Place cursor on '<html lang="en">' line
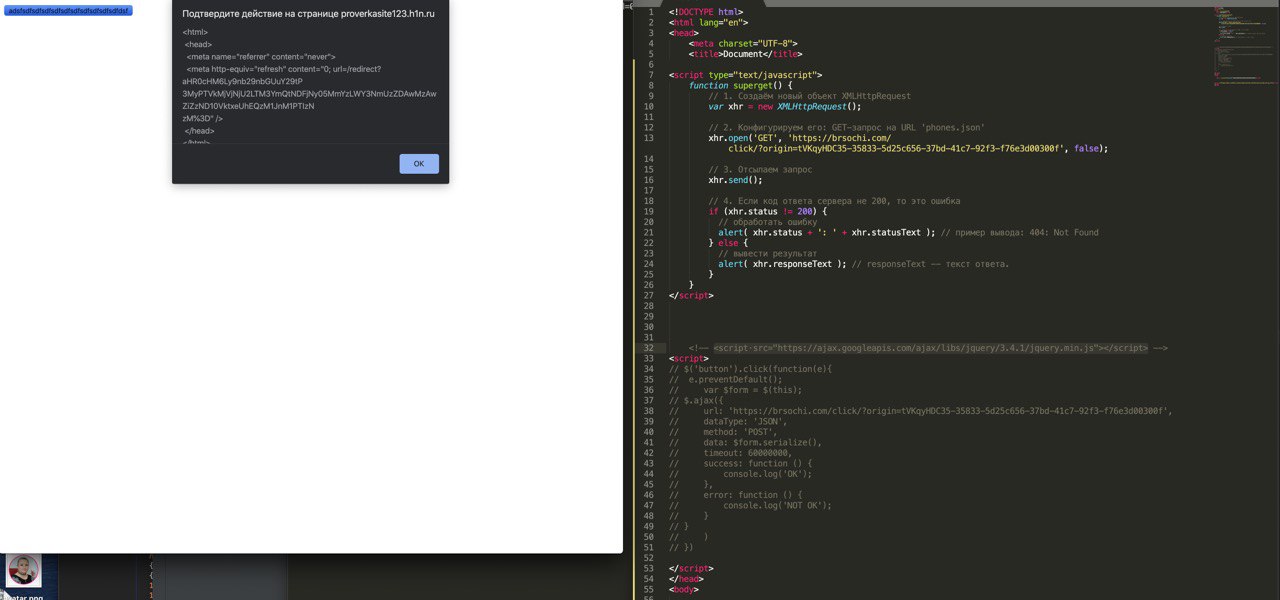 pyautogui.click(x=708, y=22)
